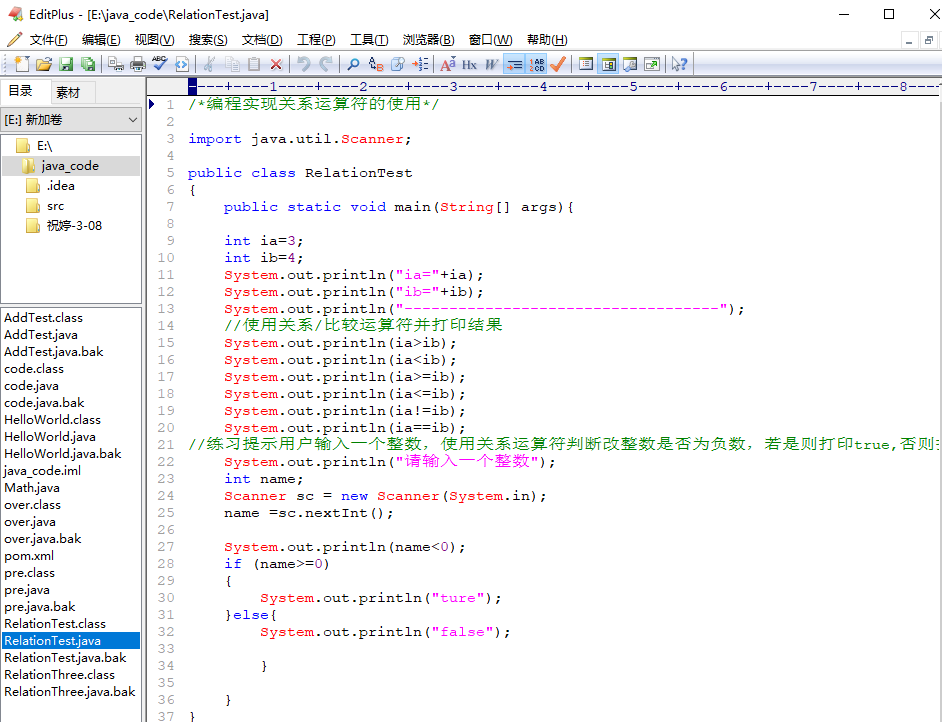This screenshot has height=722, width=942.
Task: Open the 编辑(E) menu
Action: pyautogui.click(x=101, y=40)
